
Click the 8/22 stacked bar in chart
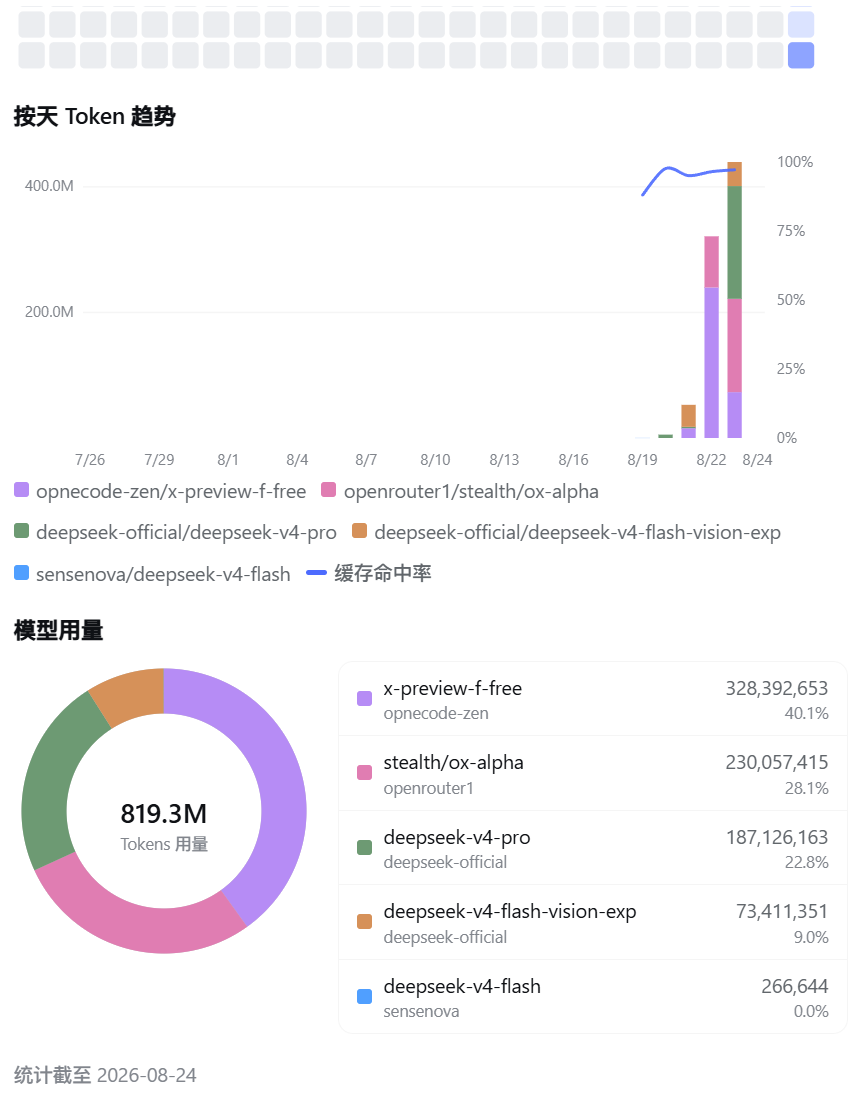(x=711, y=337)
